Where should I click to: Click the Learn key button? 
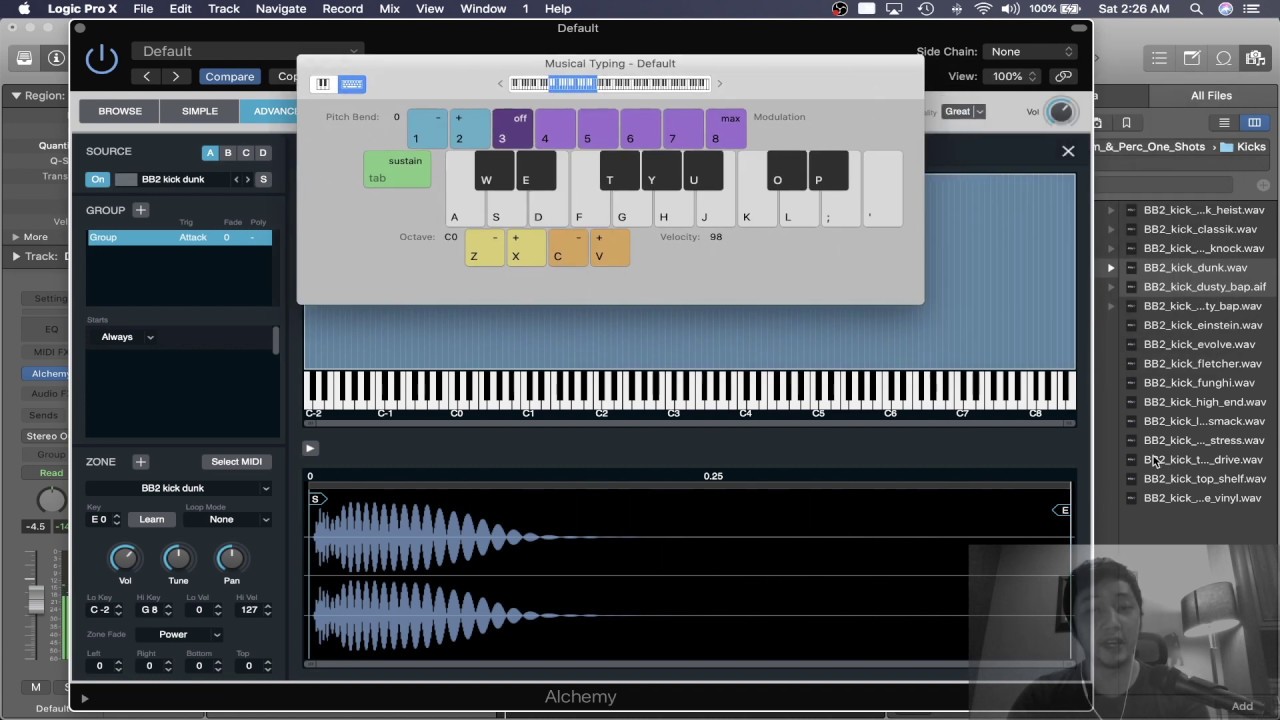pos(152,519)
